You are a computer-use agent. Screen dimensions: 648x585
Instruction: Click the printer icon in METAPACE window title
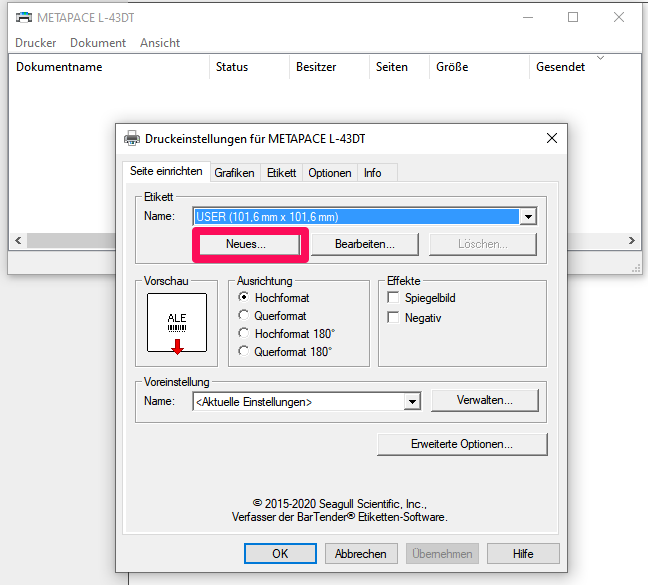point(24,18)
